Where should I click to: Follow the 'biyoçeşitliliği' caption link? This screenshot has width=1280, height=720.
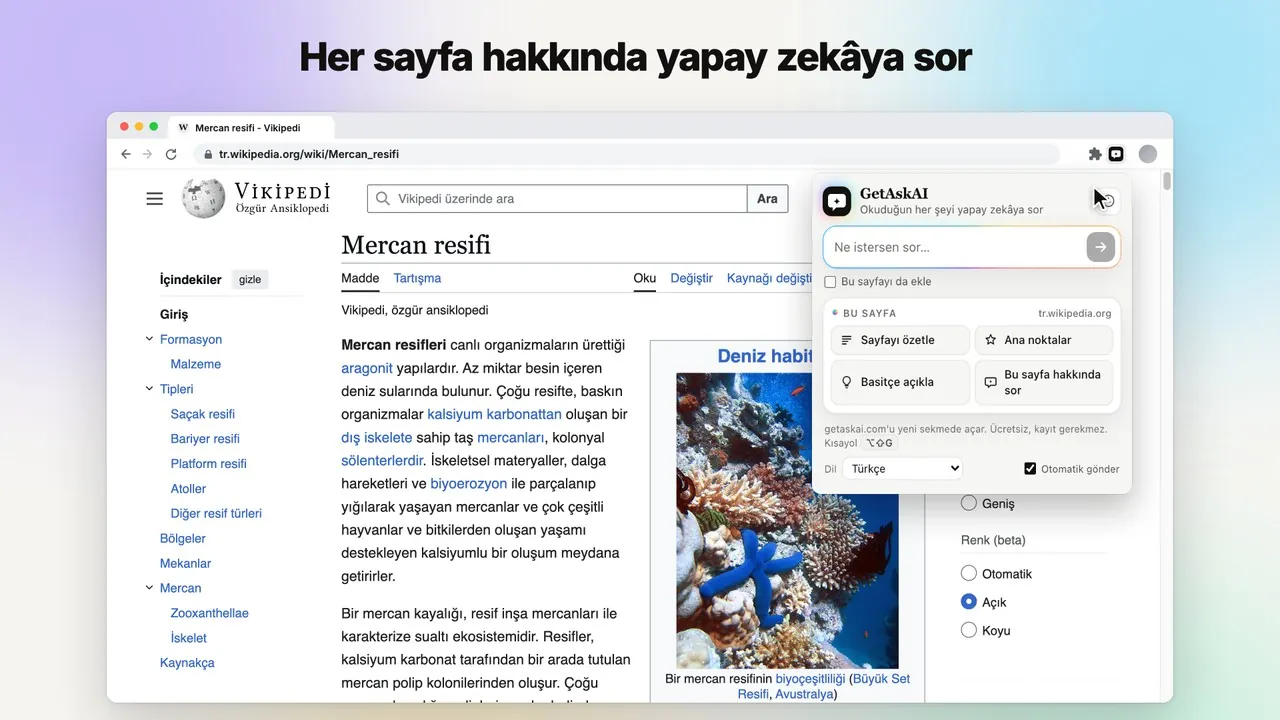pos(810,678)
